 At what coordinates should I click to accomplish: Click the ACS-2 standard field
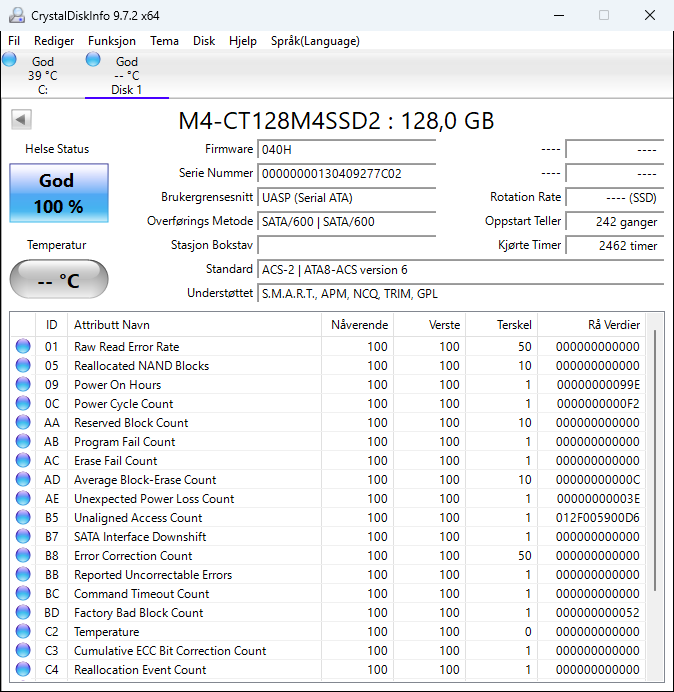pos(460,270)
